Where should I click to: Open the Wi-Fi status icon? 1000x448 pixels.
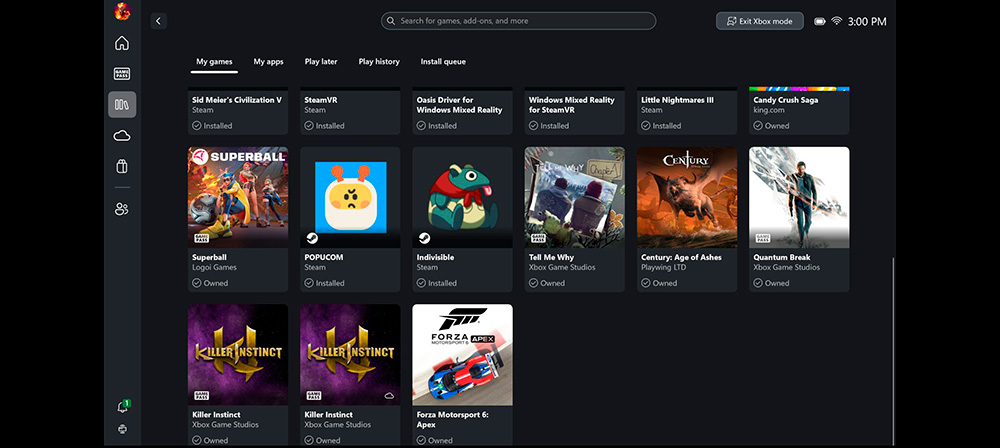click(x=837, y=21)
